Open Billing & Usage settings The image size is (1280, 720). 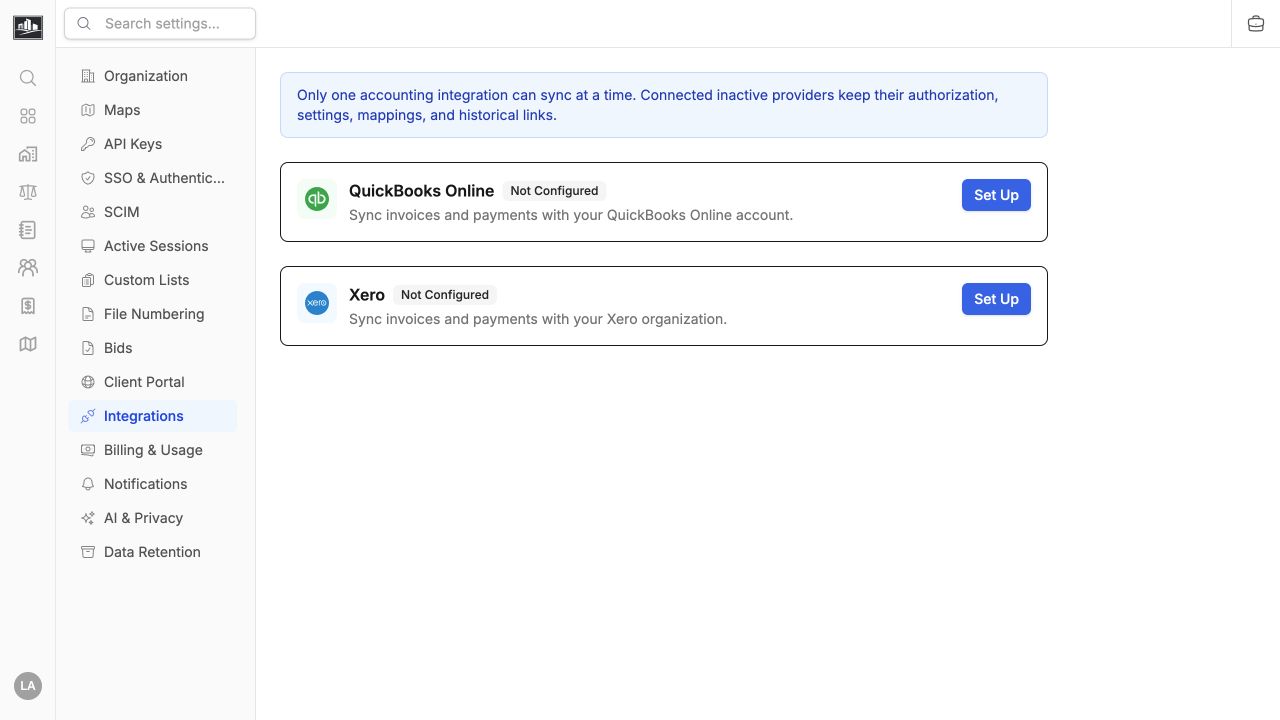[x=153, y=450]
